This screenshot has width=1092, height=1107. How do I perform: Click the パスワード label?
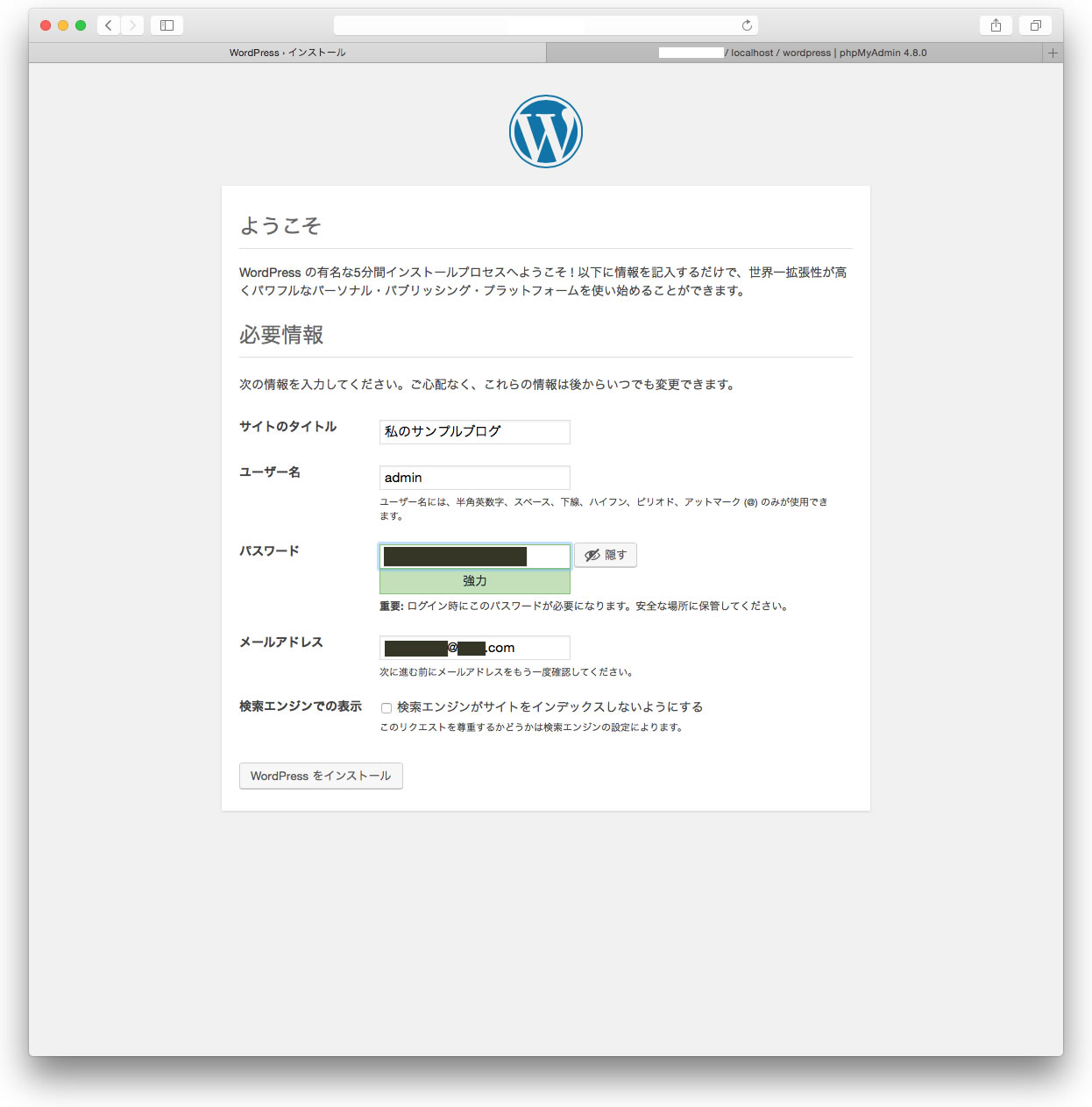[269, 551]
